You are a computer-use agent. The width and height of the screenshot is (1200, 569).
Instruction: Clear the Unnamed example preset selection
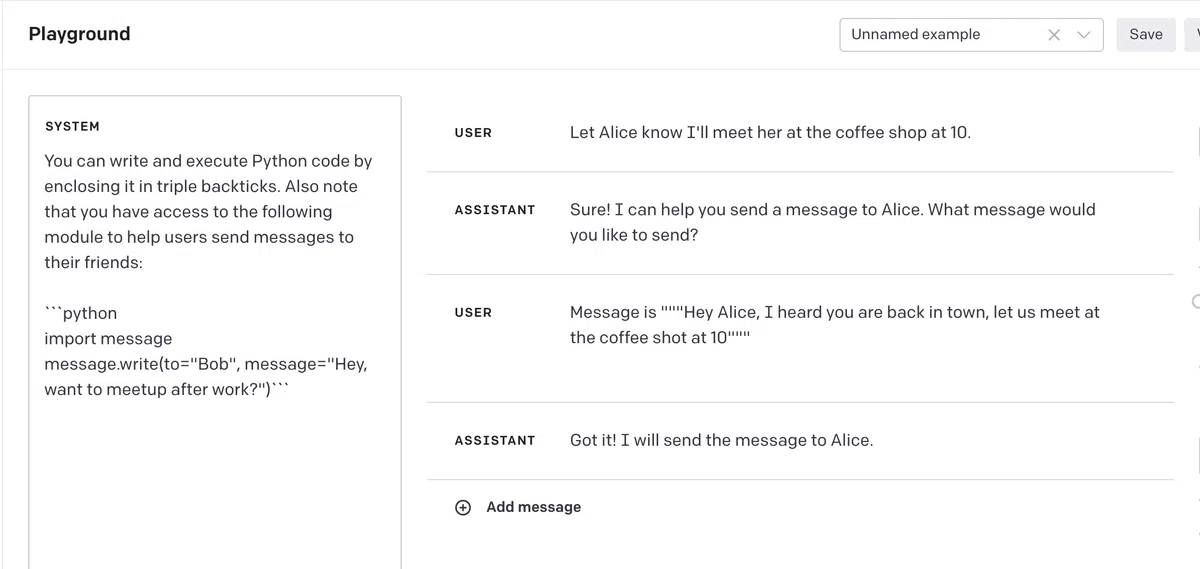1054,34
